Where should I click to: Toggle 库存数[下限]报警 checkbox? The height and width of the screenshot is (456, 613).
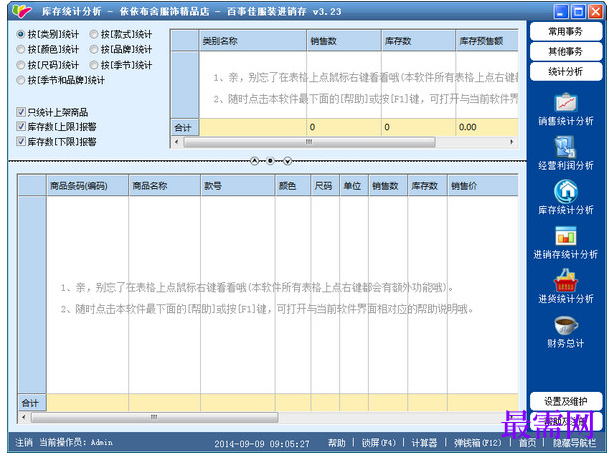pos(21,141)
